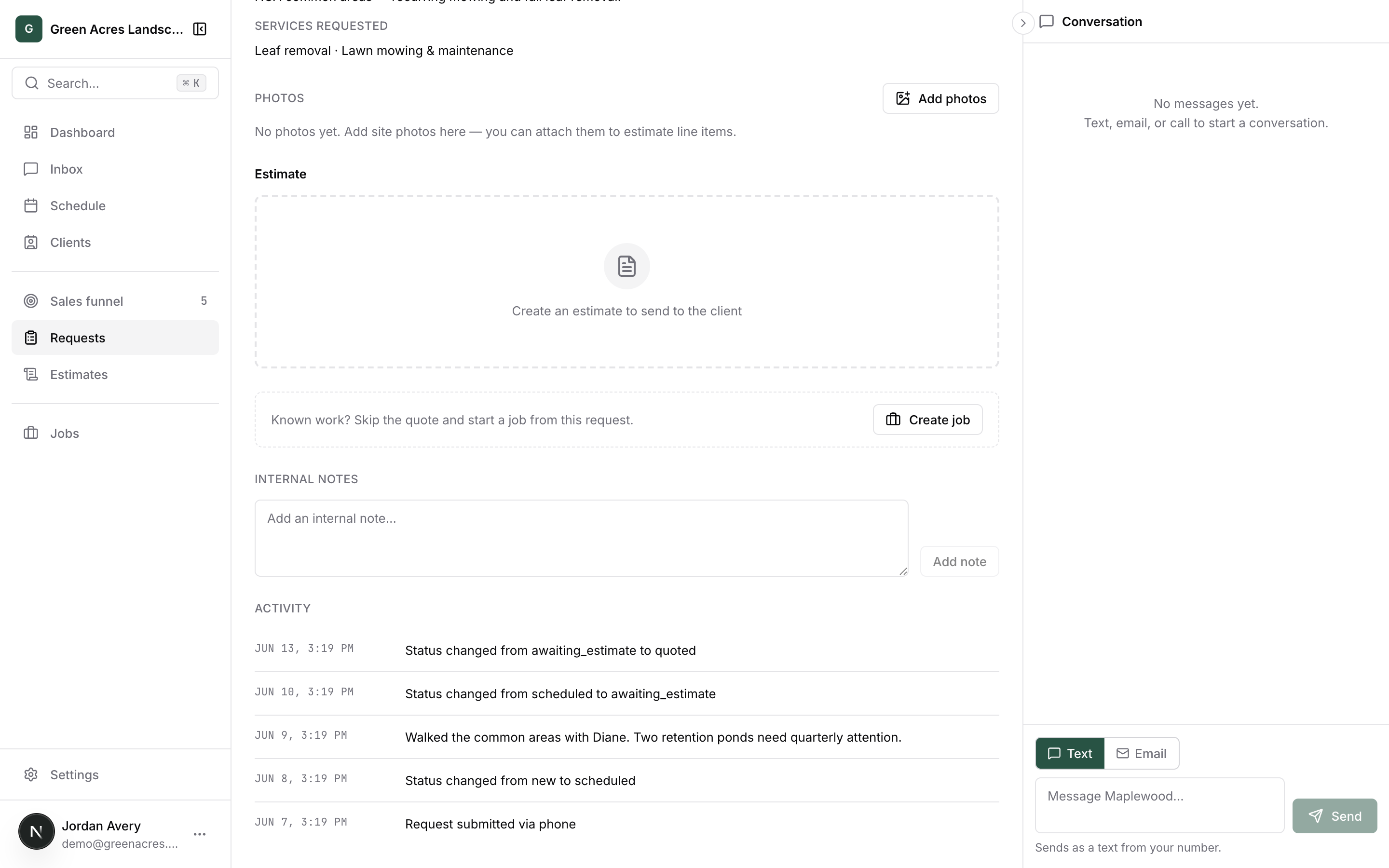Viewport: 1389px width, 868px height.
Task: Focus the internal note text area
Action: tap(582, 538)
